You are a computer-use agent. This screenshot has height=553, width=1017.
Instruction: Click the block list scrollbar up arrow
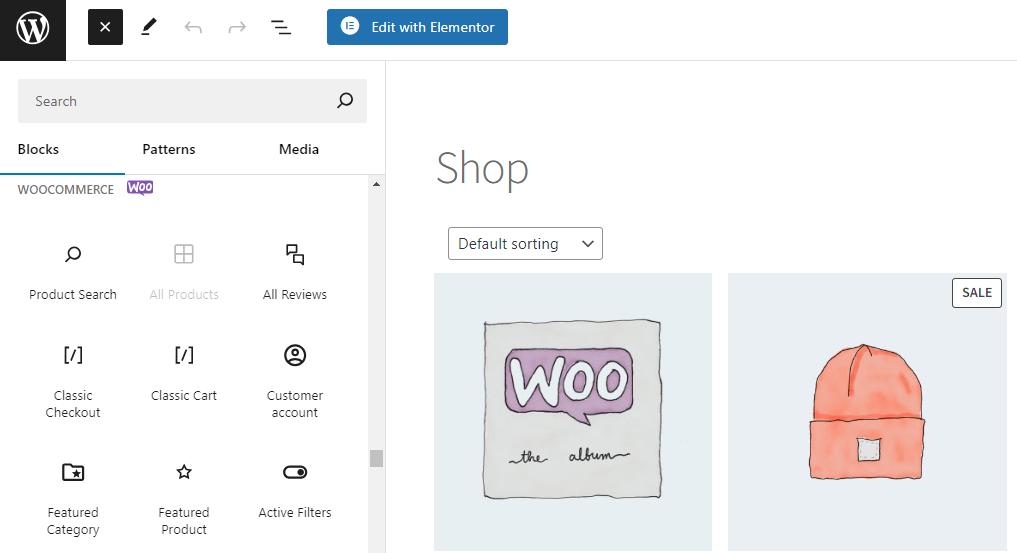[376, 185]
